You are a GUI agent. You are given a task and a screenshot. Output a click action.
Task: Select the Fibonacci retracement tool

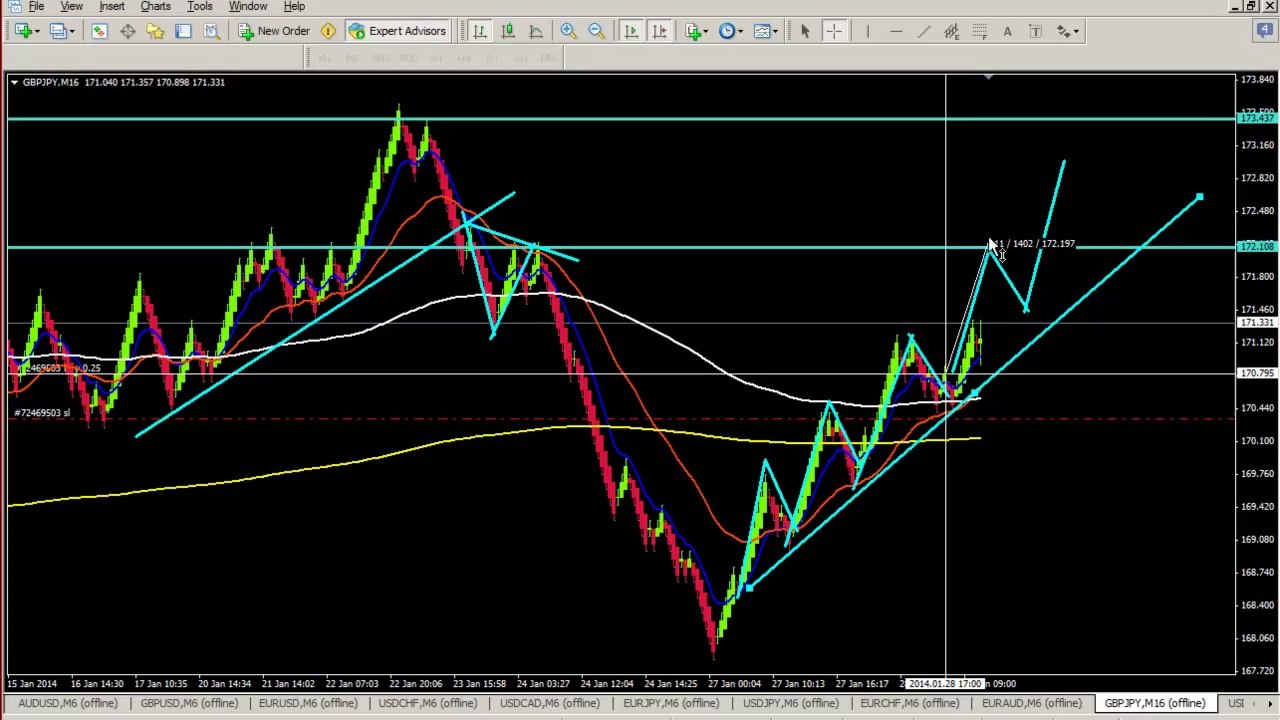point(979,31)
